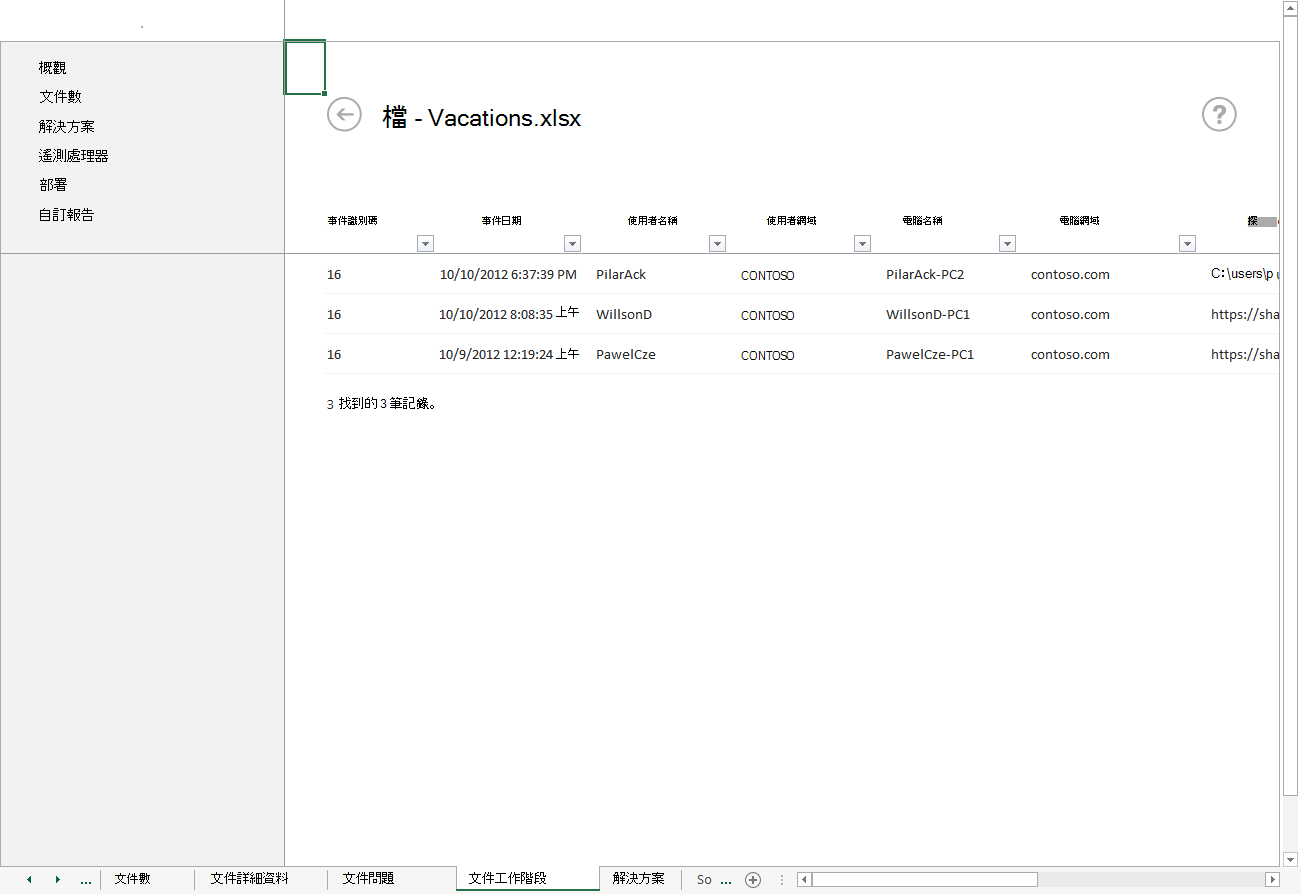Click the 使用者名稱 column header
1301x894 pixels.
click(652, 220)
